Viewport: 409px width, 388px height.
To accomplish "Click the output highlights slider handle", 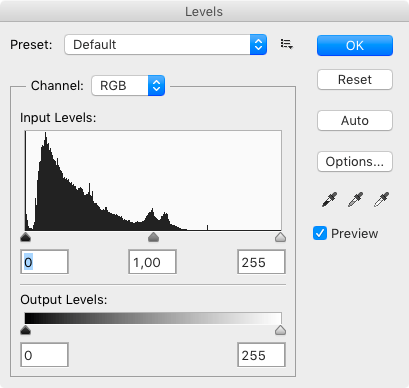I will (281, 330).
